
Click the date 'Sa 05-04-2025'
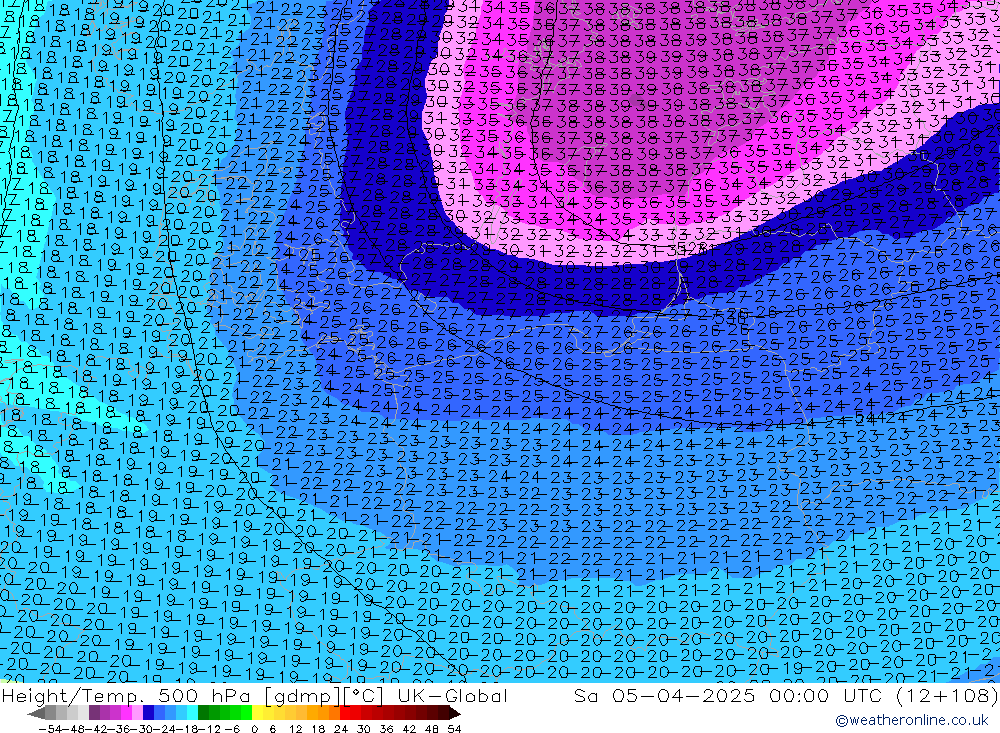click(664, 695)
